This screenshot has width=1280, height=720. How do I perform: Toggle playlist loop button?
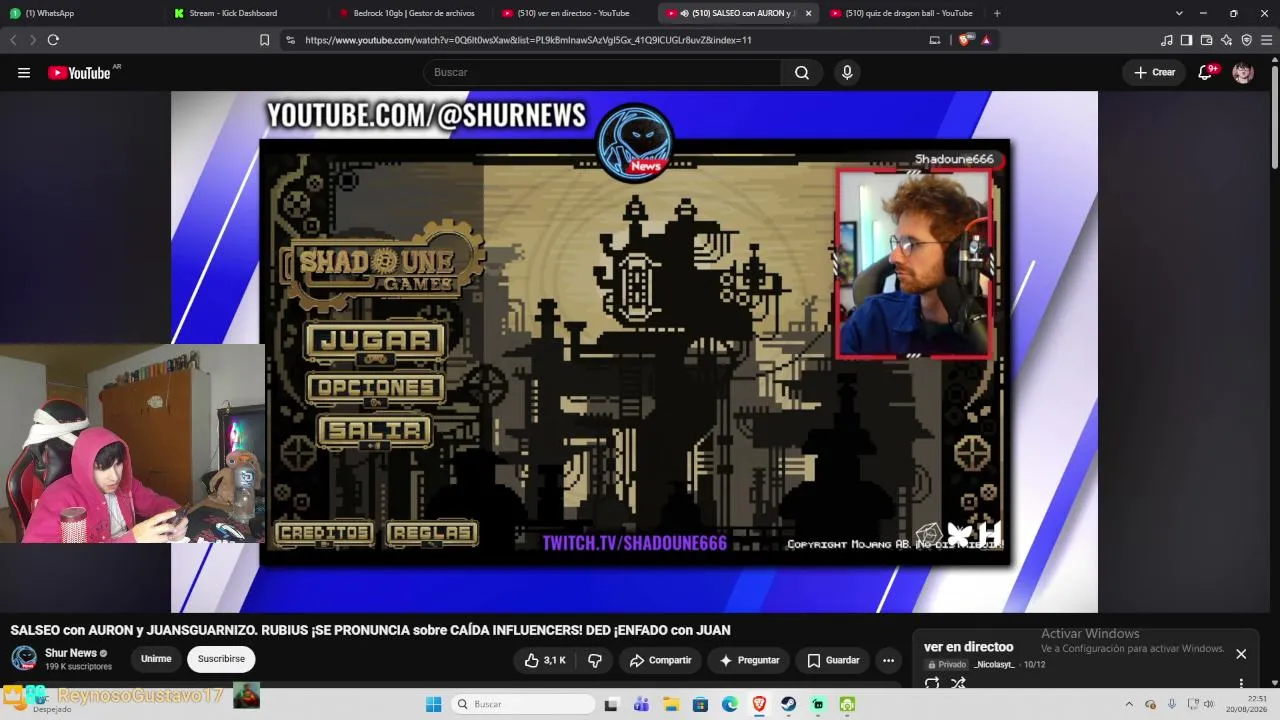pos(932,683)
